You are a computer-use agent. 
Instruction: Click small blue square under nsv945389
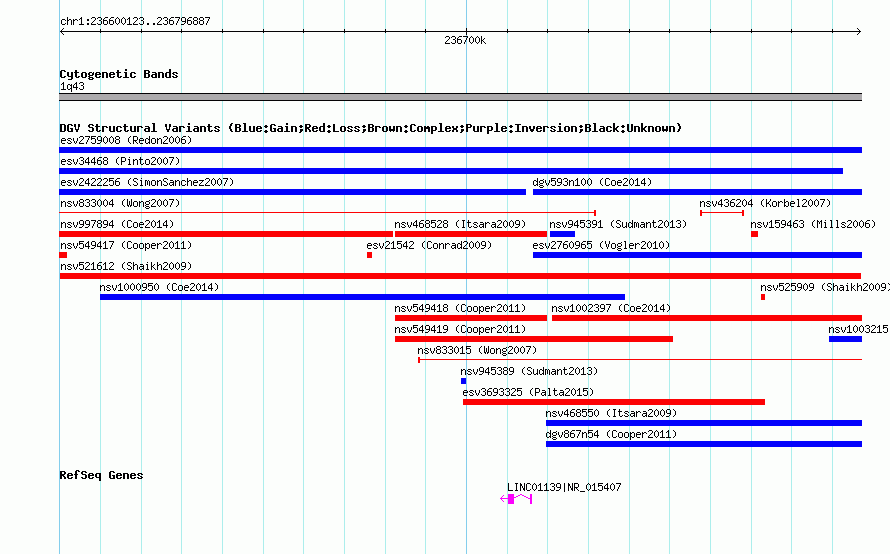click(x=463, y=381)
